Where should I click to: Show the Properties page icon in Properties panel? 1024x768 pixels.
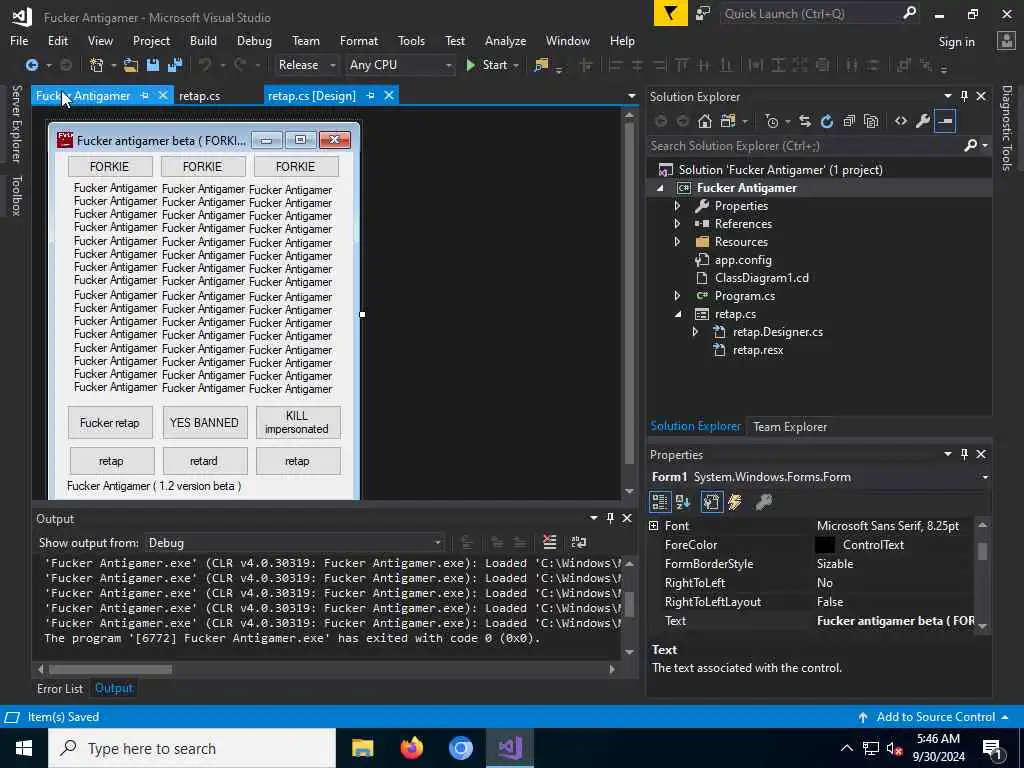[712, 502]
